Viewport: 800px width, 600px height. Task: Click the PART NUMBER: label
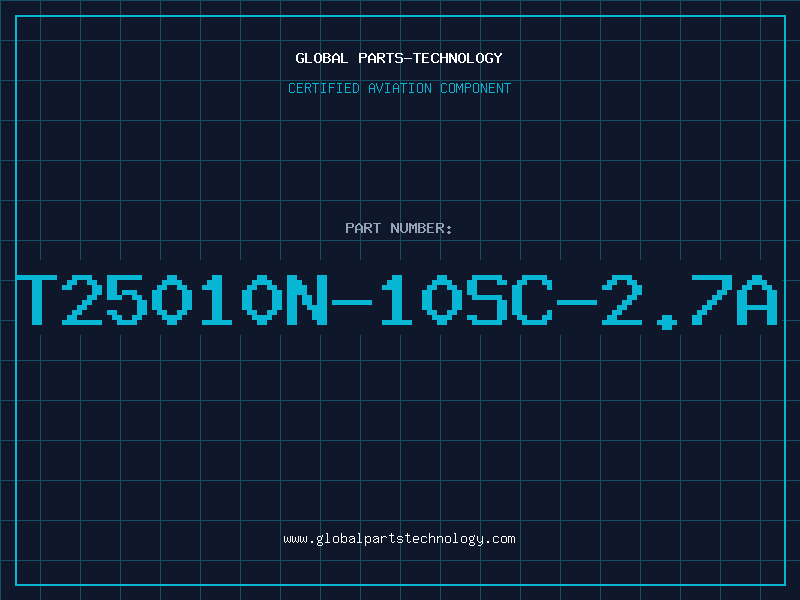click(x=399, y=228)
